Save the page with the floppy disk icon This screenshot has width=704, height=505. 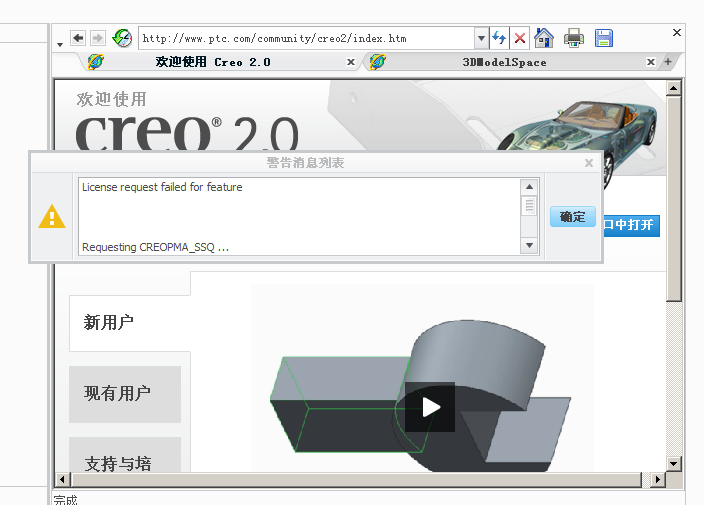604,38
